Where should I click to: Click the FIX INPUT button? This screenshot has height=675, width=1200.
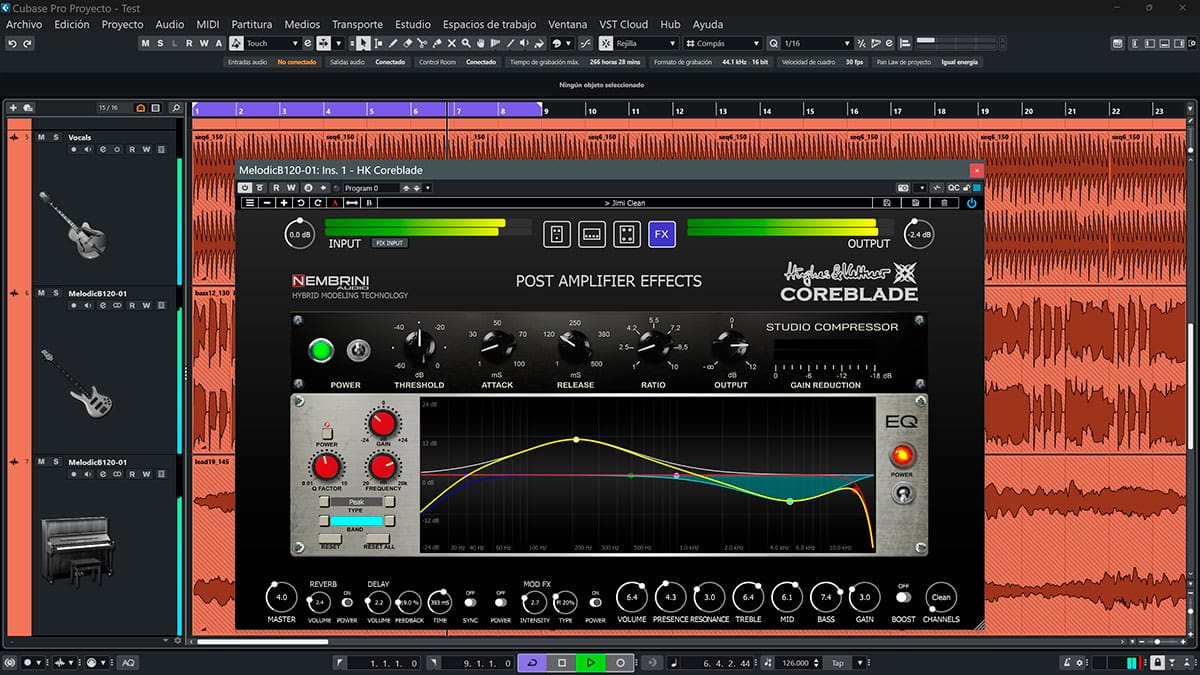(x=390, y=243)
